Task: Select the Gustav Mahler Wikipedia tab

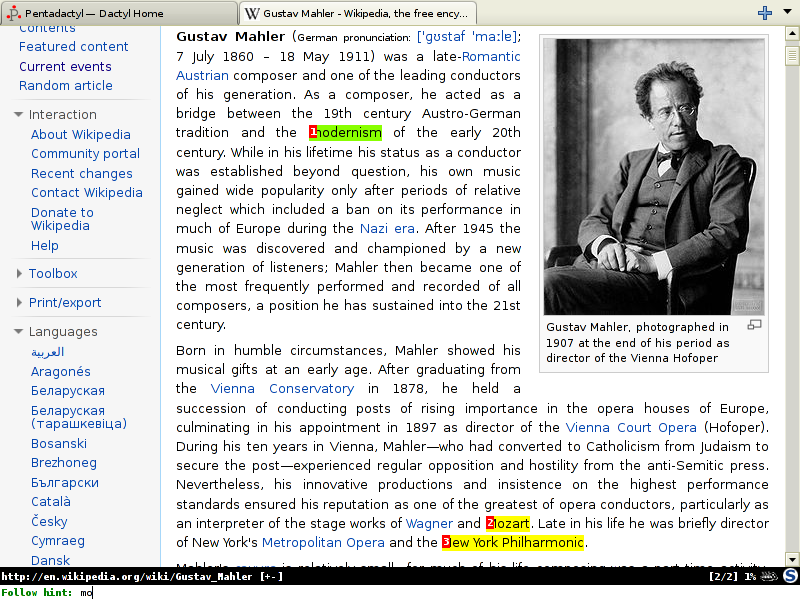Action: coord(358,13)
